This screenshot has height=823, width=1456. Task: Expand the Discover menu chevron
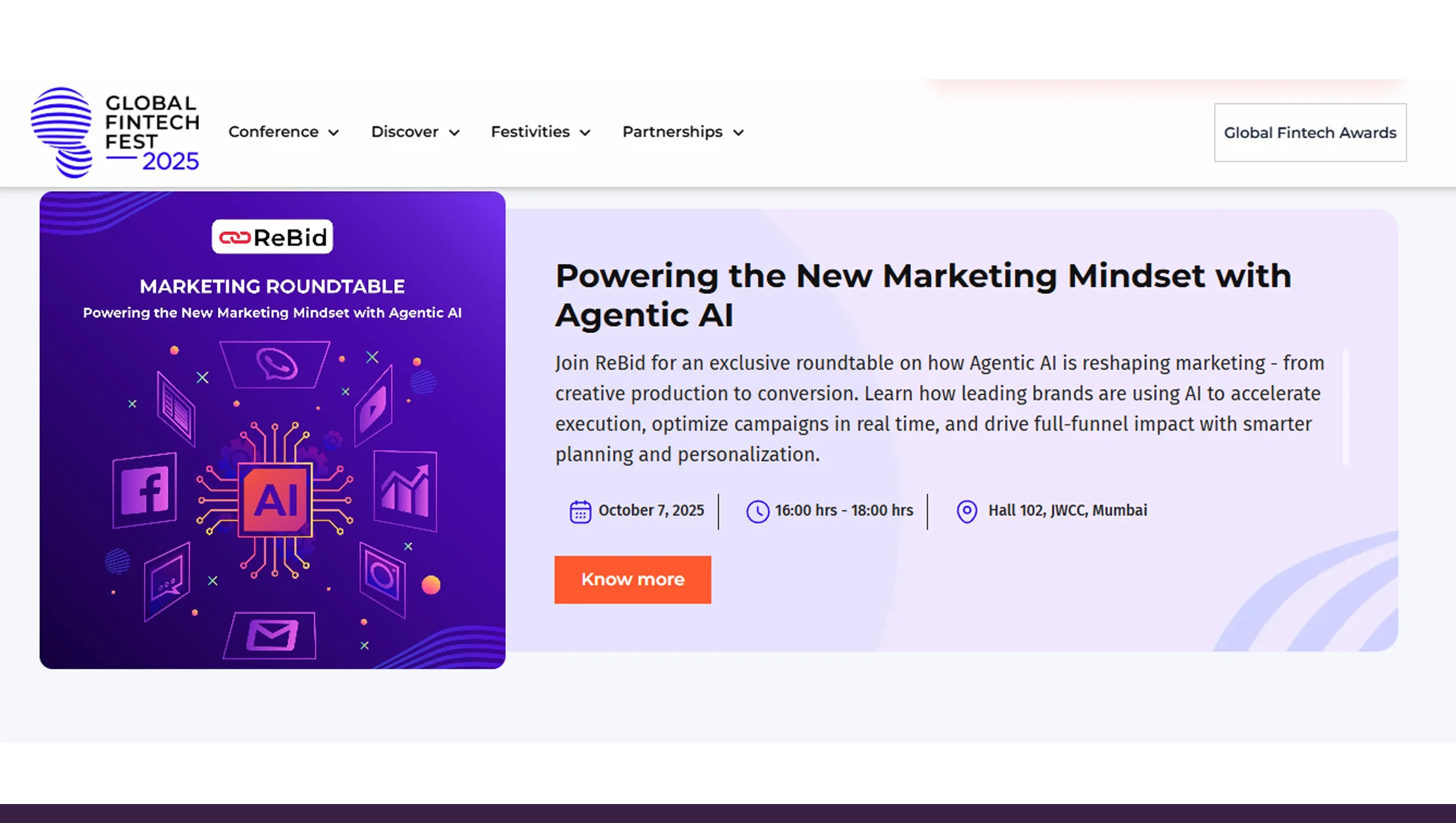pyautogui.click(x=455, y=133)
